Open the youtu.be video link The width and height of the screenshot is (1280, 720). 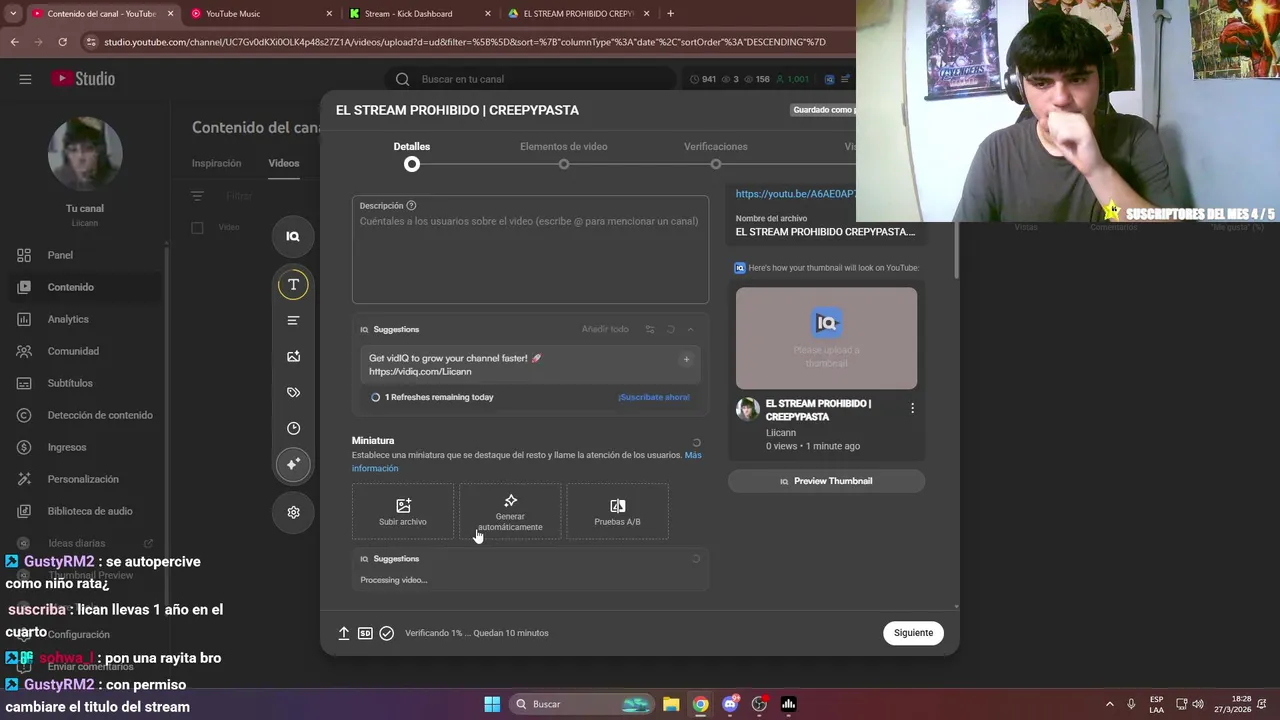(795, 194)
